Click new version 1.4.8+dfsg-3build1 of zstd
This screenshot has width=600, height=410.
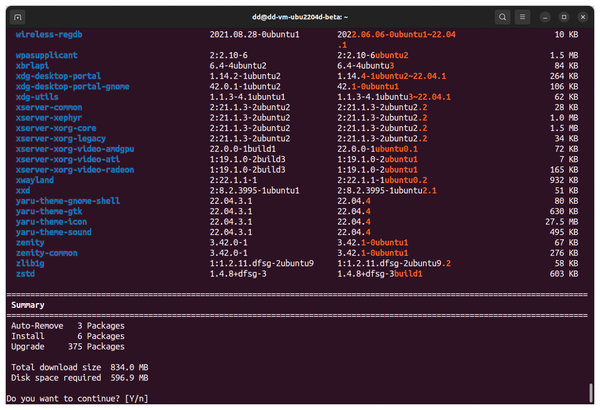[x=380, y=273]
